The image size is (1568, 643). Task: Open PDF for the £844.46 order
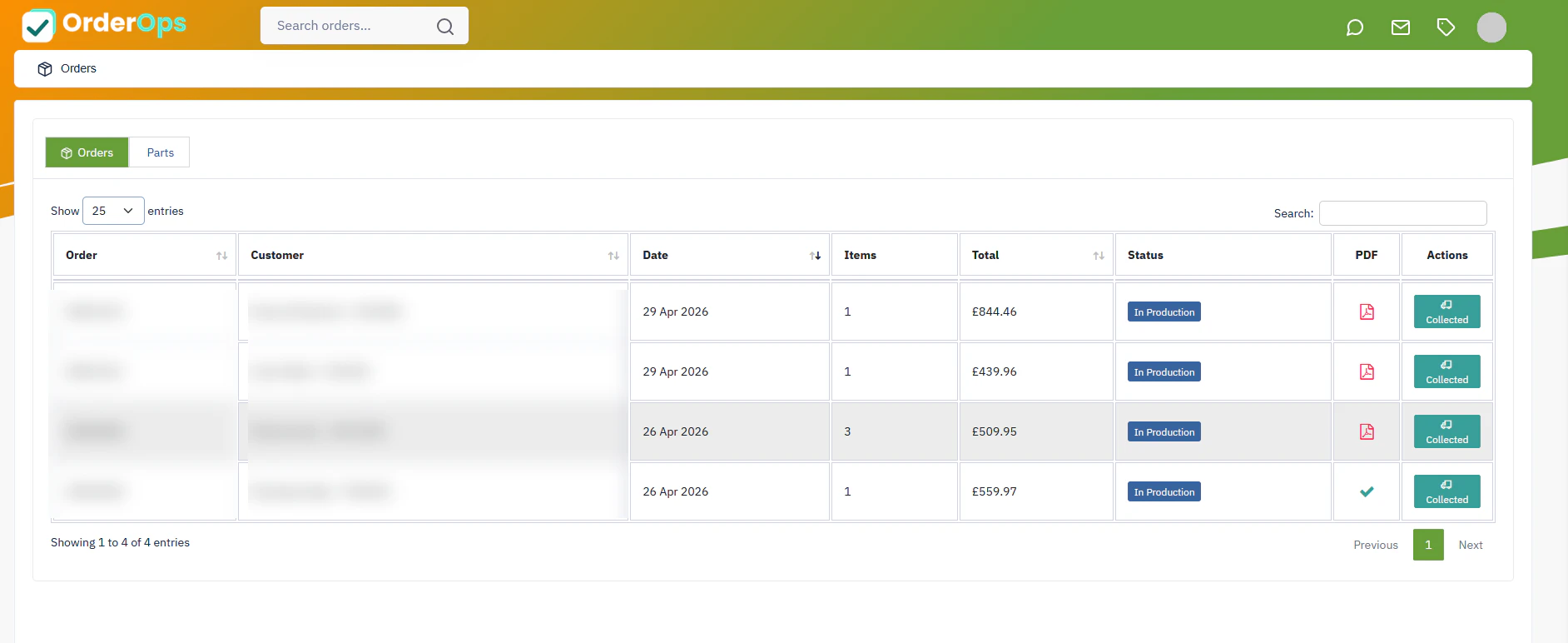(1367, 312)
